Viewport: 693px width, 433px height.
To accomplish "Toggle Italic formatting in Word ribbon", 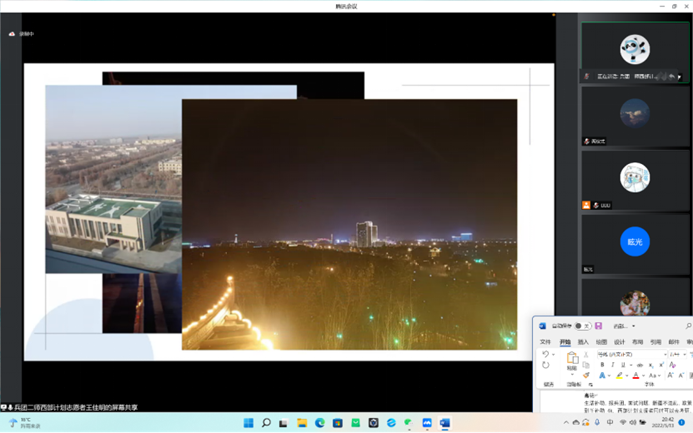I will (613, 365).
